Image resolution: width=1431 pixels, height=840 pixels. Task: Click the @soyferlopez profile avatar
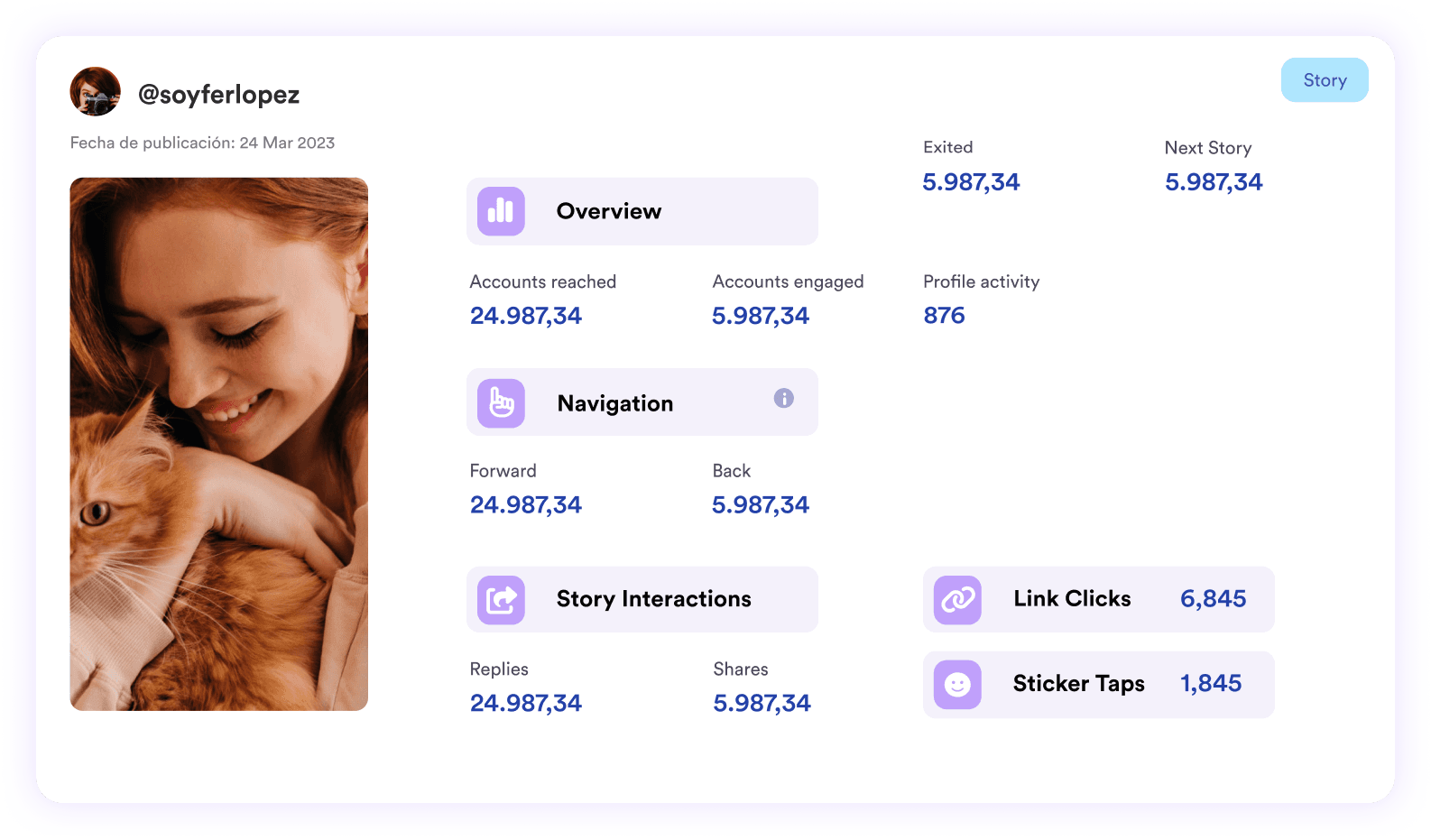tap(95, 91)
